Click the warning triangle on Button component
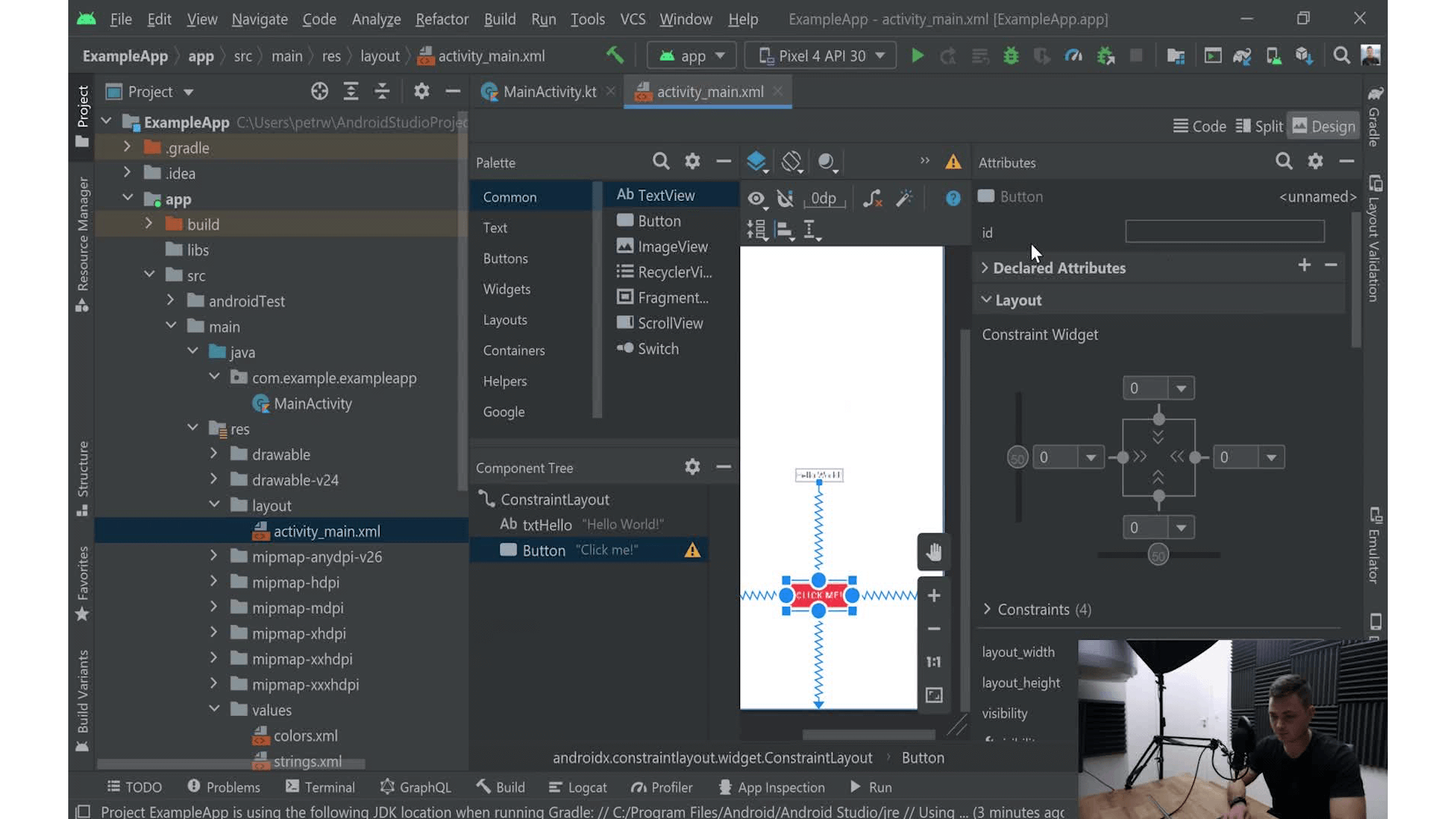 click(692, 550)
